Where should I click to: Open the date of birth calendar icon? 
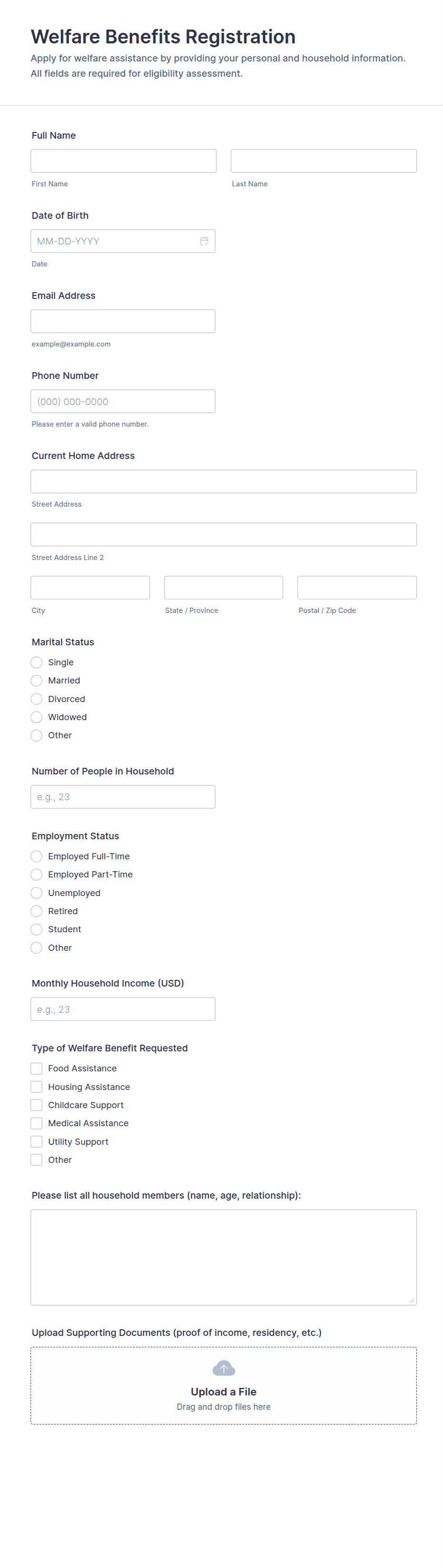[x=204, y=241]
